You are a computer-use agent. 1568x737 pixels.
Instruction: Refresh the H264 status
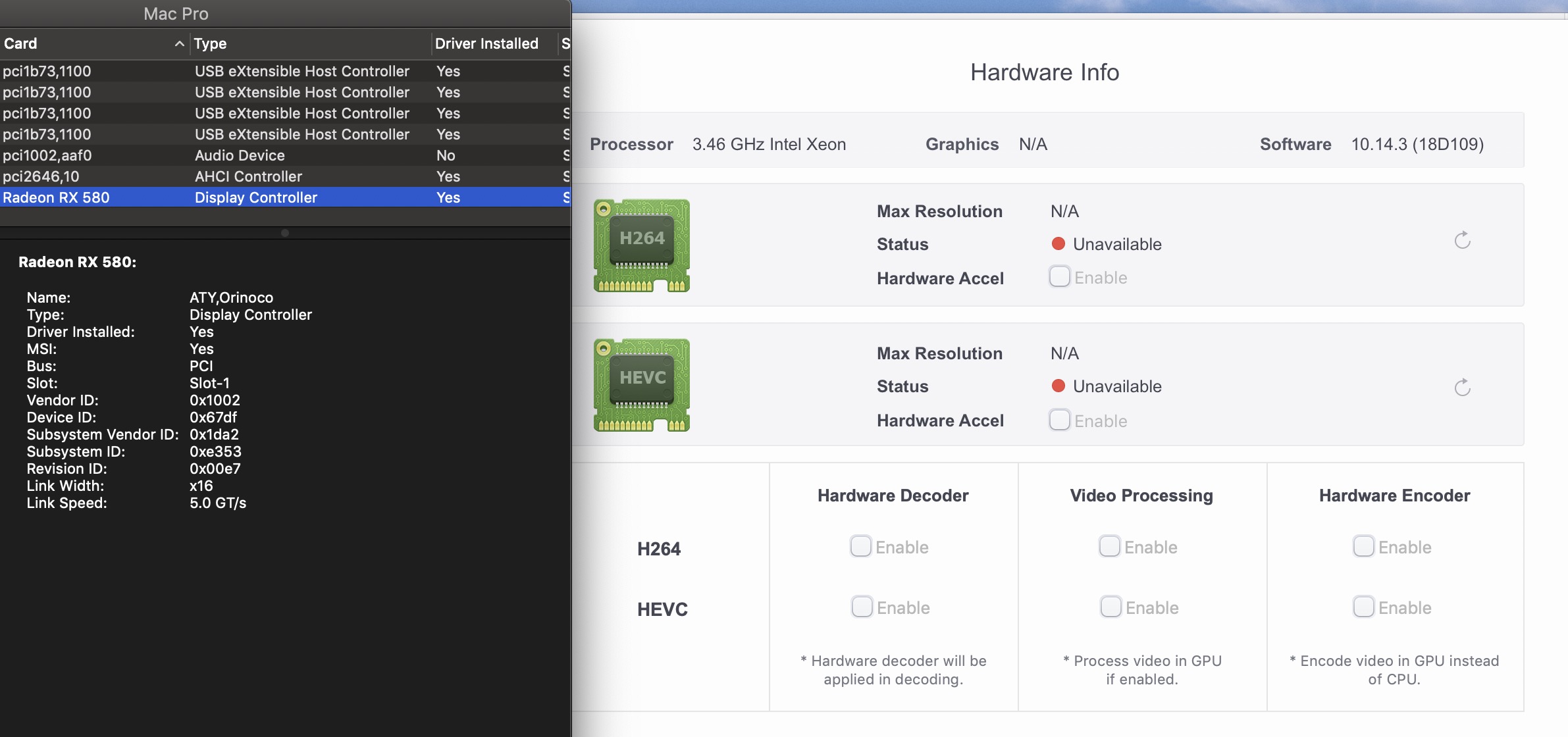[x=1462, y=240]
